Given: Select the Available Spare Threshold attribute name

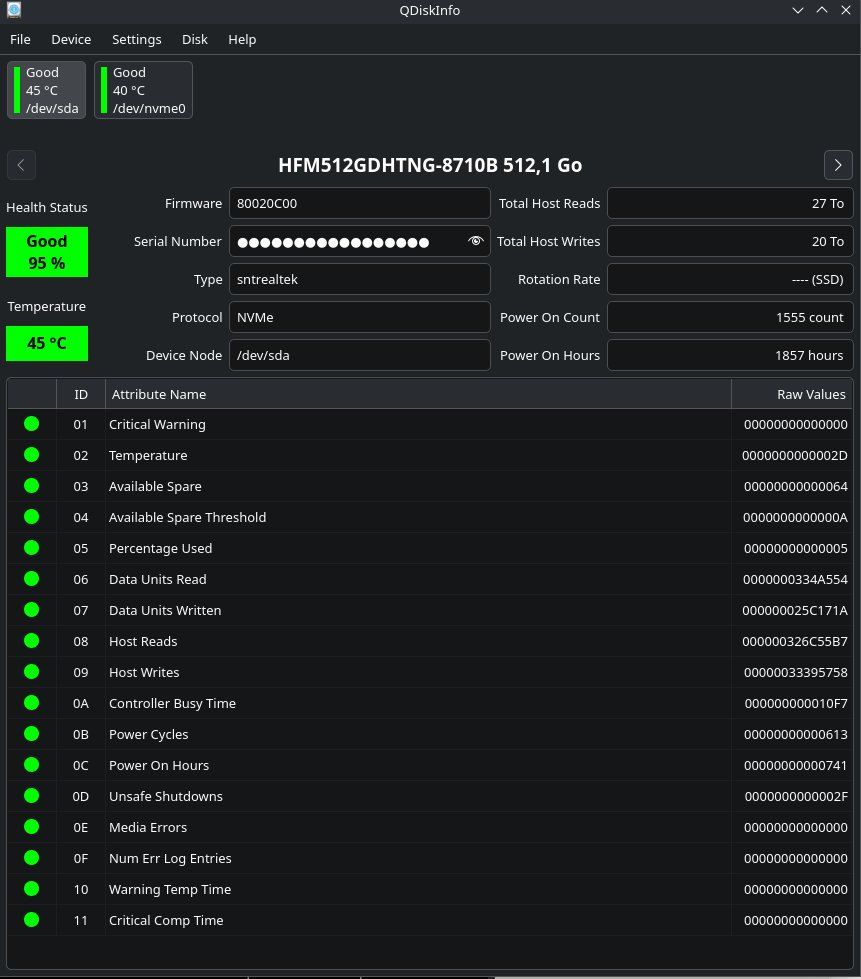Looking at the screenshot, I should point(187,517).
